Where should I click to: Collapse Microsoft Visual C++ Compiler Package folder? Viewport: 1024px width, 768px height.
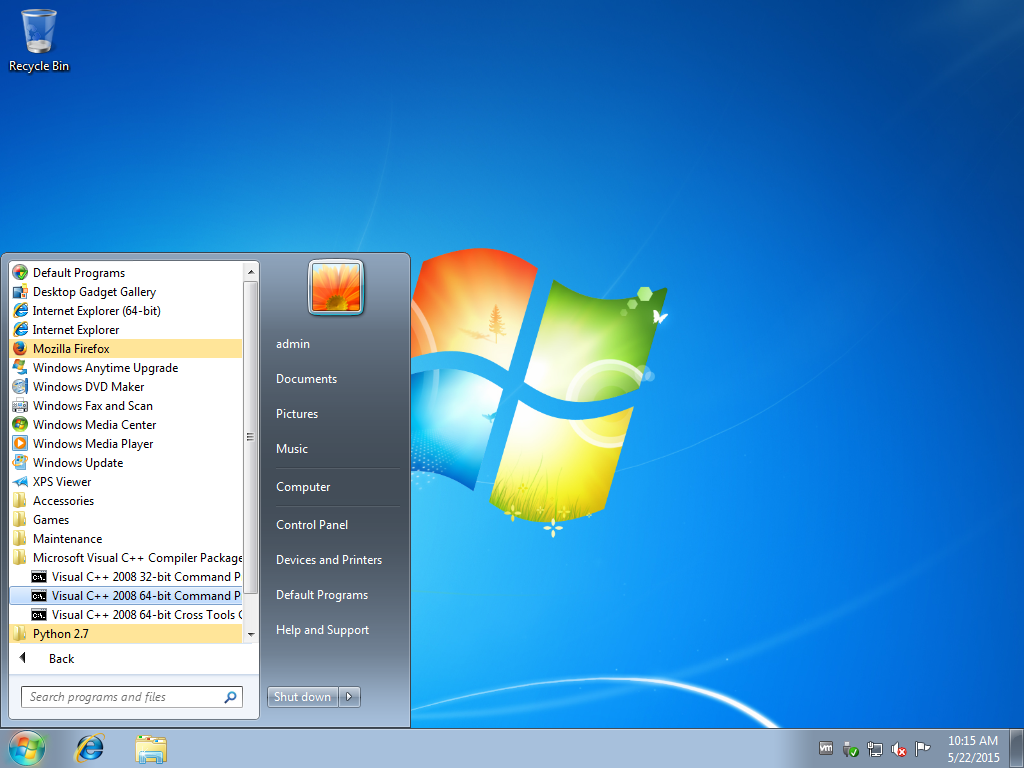coord(126,557)
